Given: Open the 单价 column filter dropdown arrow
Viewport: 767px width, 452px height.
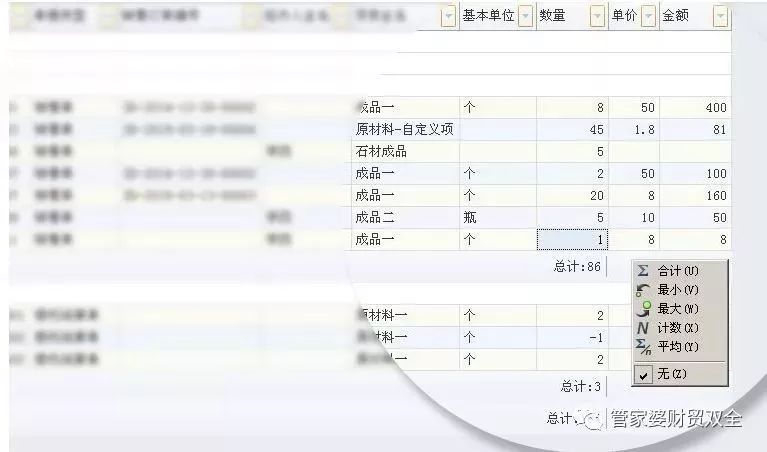Looking at the screenshot, I should click(x=648, y=17).
